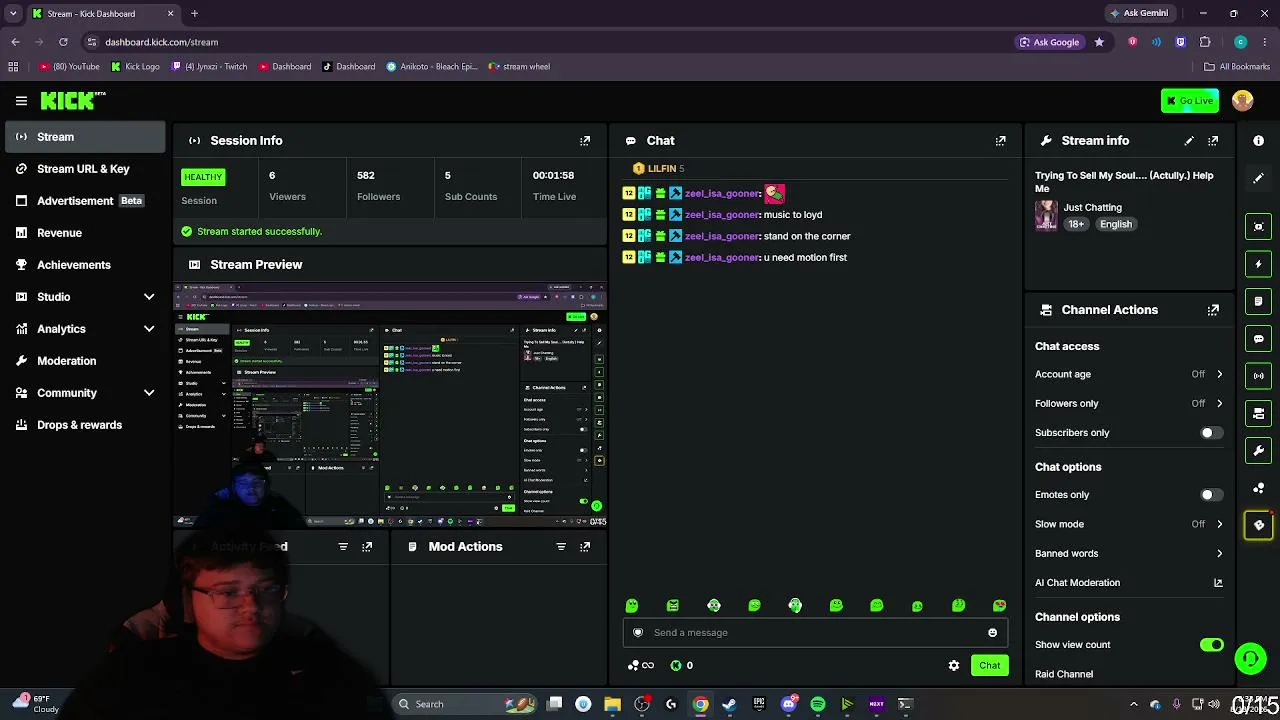1280x720 pixels.
Task: Focus the Send a message input
Action: [814, 632]
